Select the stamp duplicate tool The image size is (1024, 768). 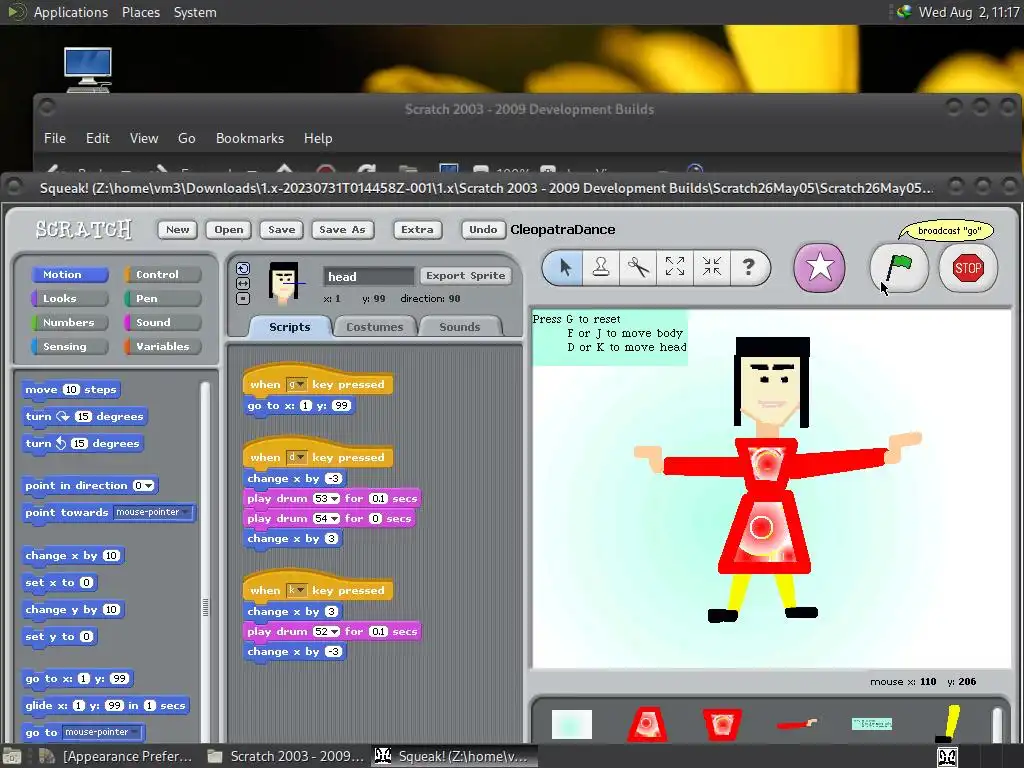point(601,267)
